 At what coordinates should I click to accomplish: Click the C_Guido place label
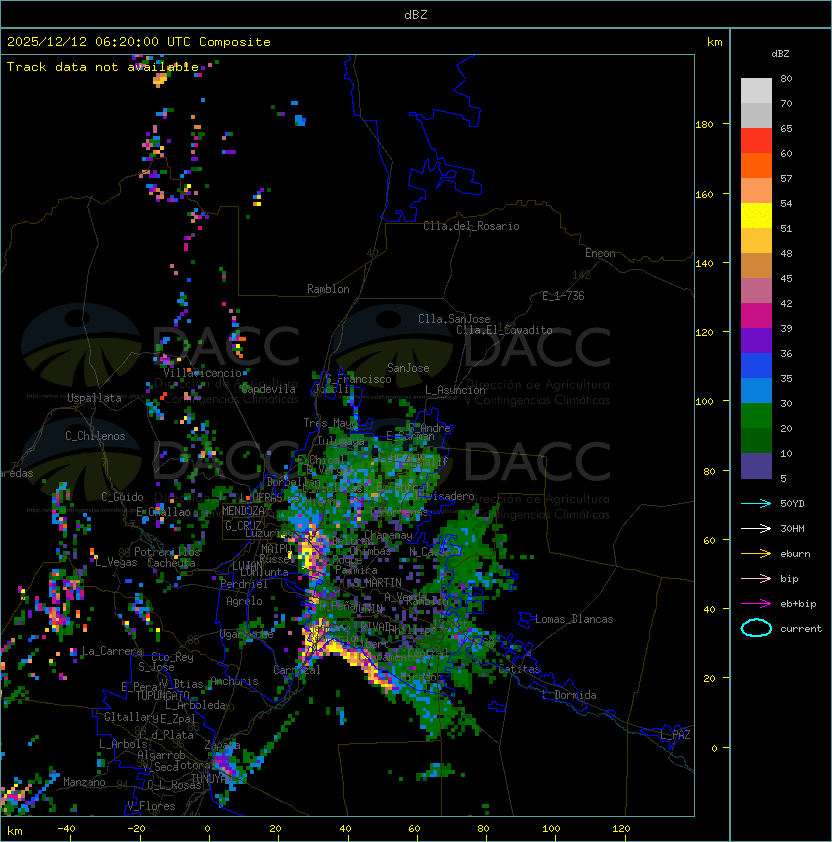tap(122, 497)
